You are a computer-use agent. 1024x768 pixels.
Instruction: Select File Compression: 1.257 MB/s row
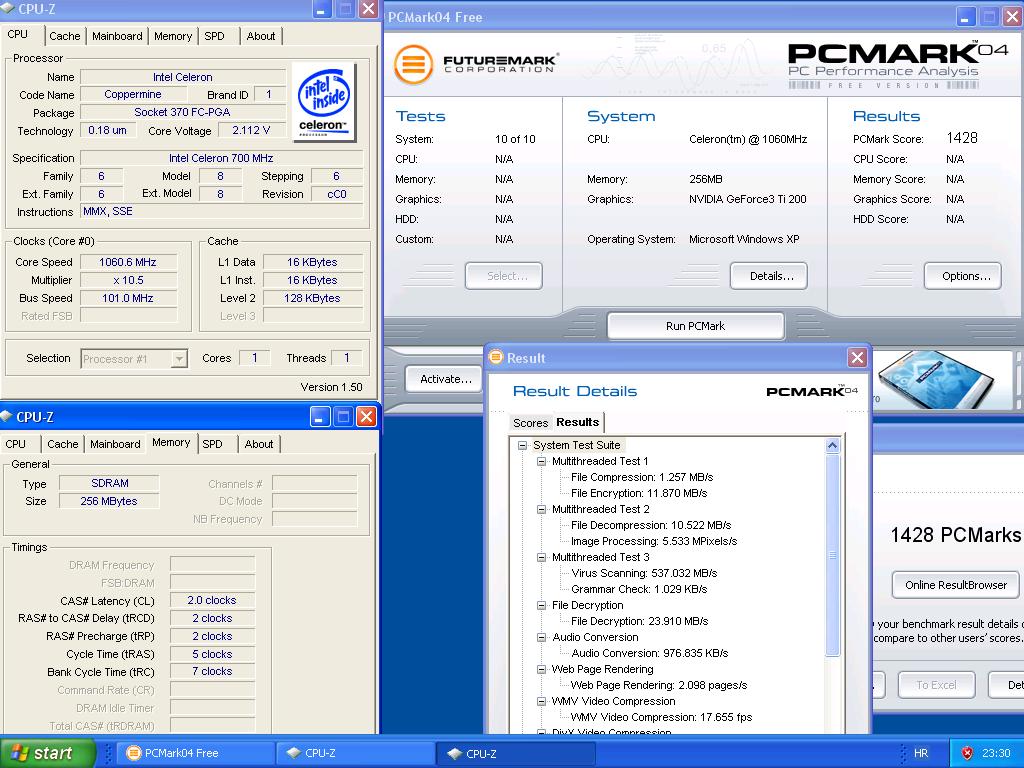click(x=641, y=477)
